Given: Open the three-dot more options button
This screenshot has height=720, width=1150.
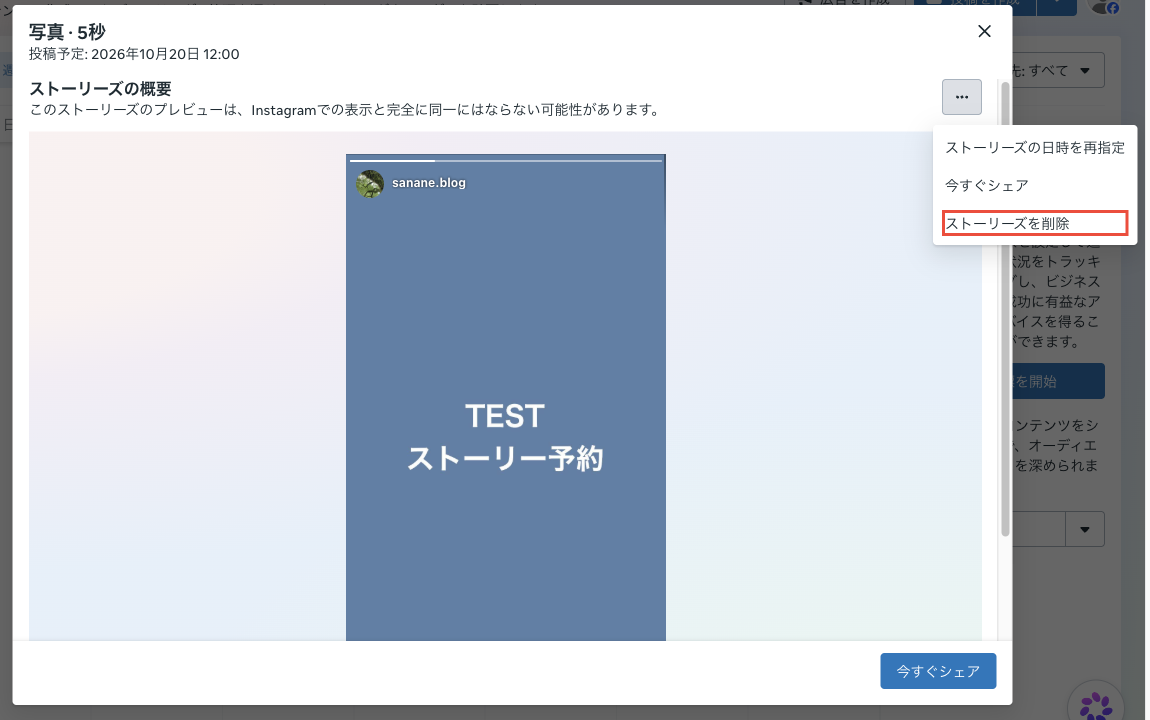Looking at the screenshot, I should [962, 97].
